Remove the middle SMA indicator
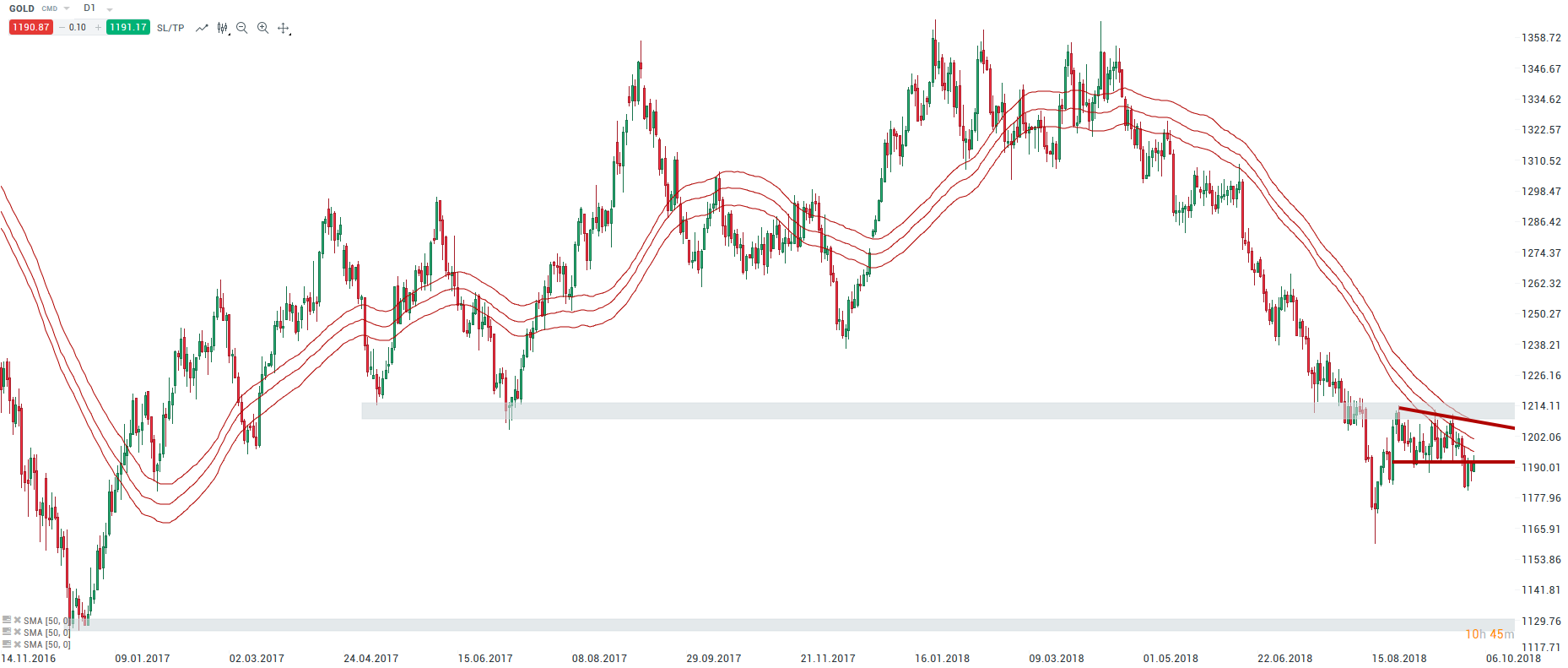Screen dimensions: 1568x668 pyautogui.click(x=17, y=632)
